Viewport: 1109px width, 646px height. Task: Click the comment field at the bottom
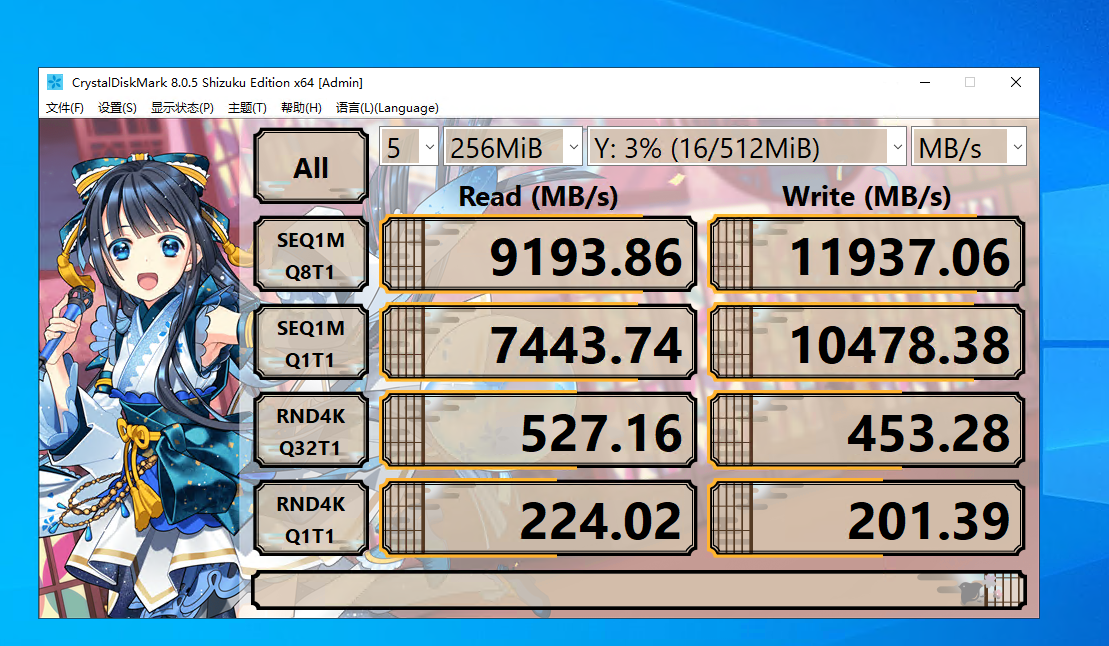pyautogui.click(x=639, y=590)
